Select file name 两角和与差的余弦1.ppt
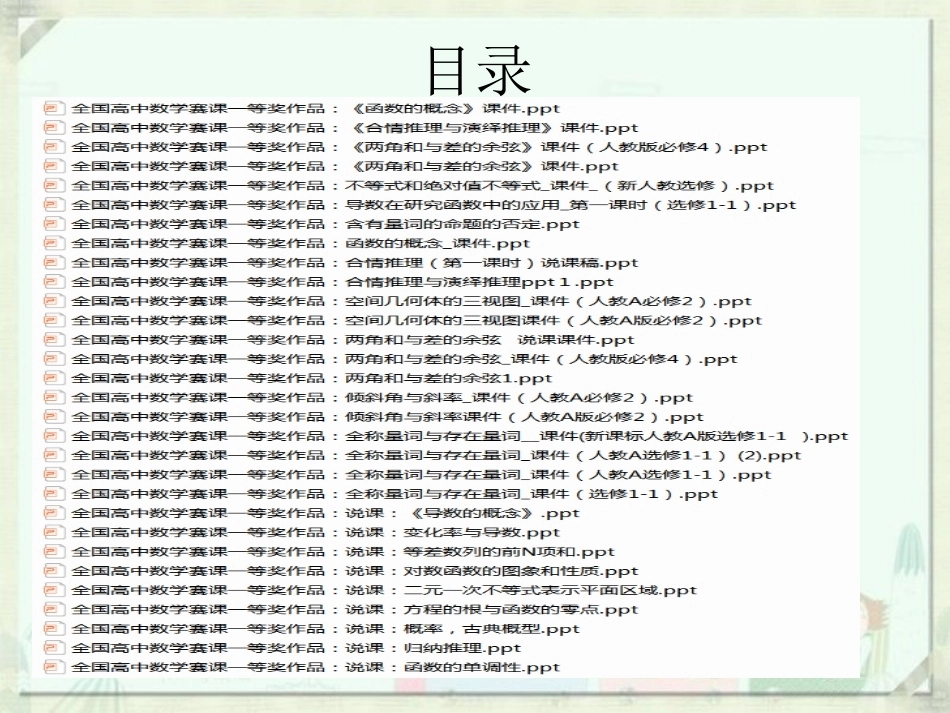950x713 pixels. (x=312, y=379)
